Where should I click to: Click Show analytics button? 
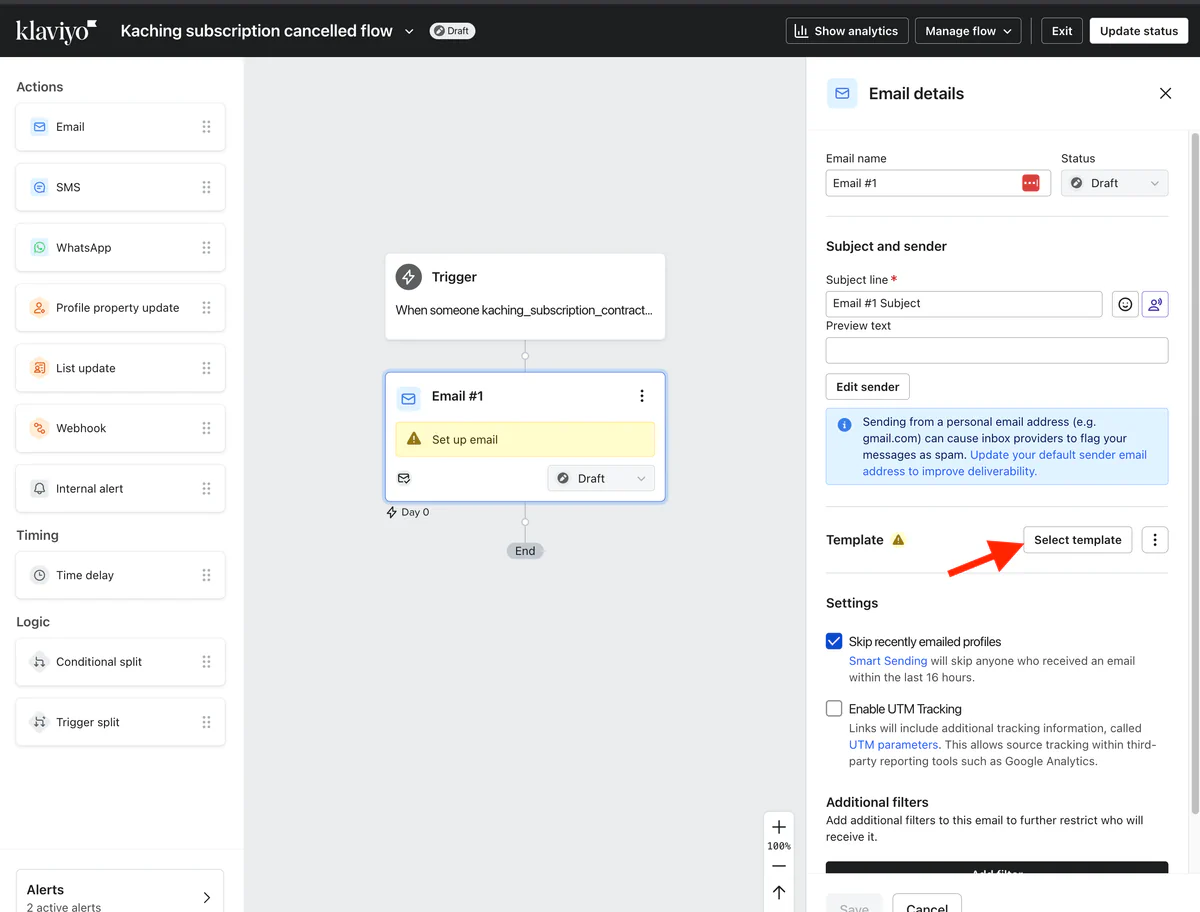click(x=847, y=31)
